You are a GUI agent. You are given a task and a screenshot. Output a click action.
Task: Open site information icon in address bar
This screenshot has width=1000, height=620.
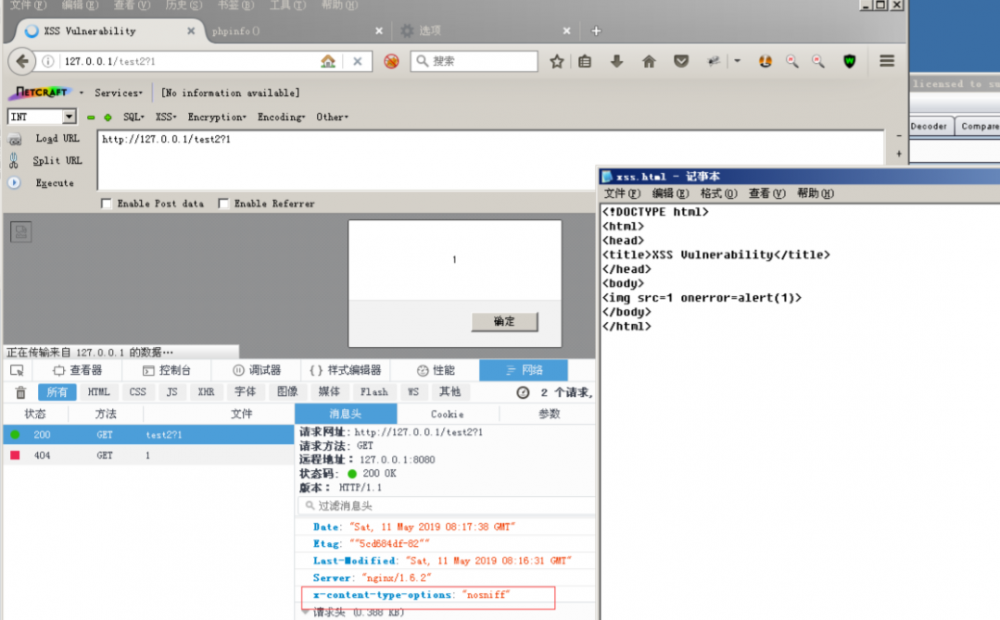click(48, 61)
